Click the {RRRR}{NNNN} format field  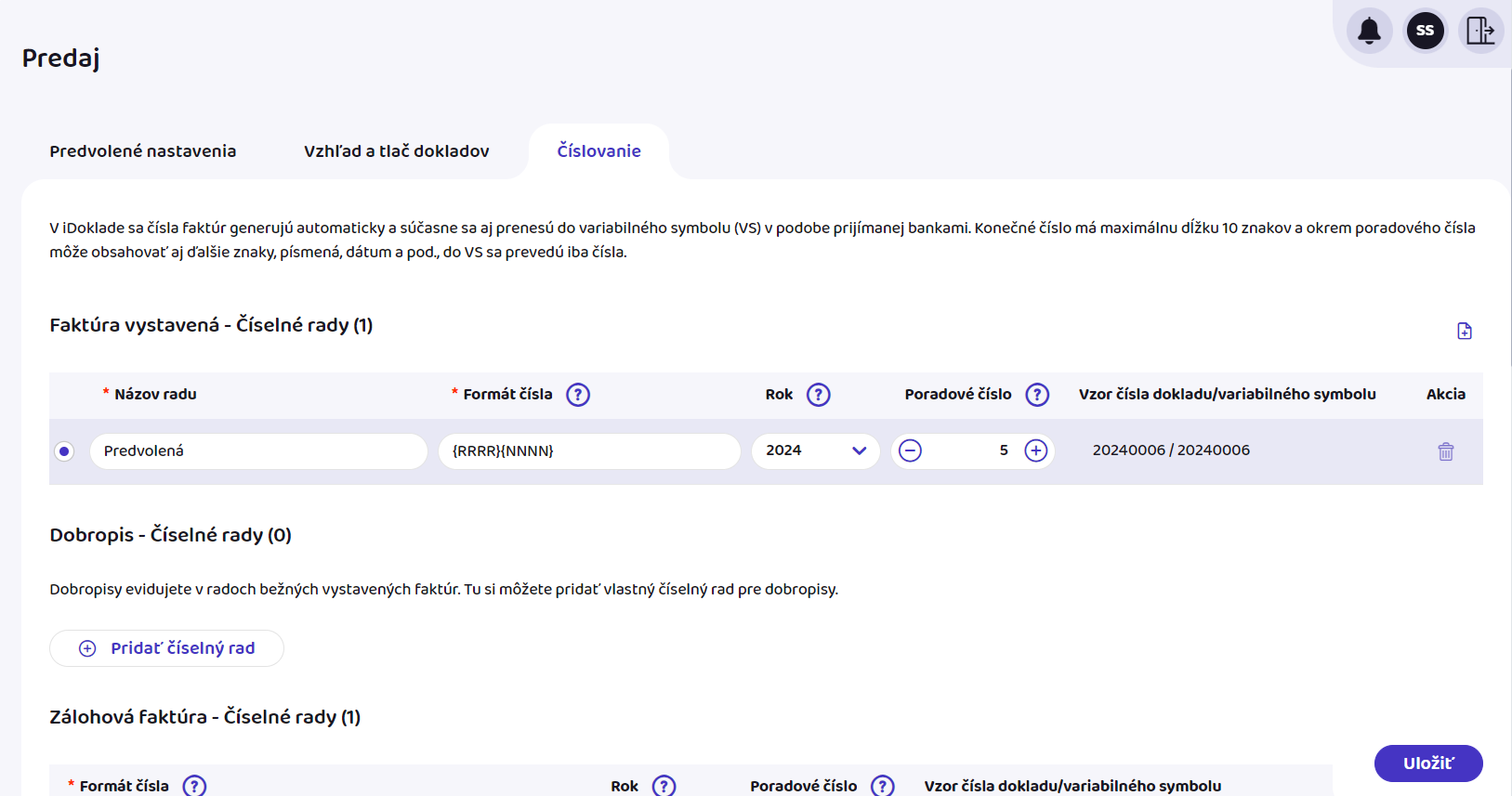(588, 451)
